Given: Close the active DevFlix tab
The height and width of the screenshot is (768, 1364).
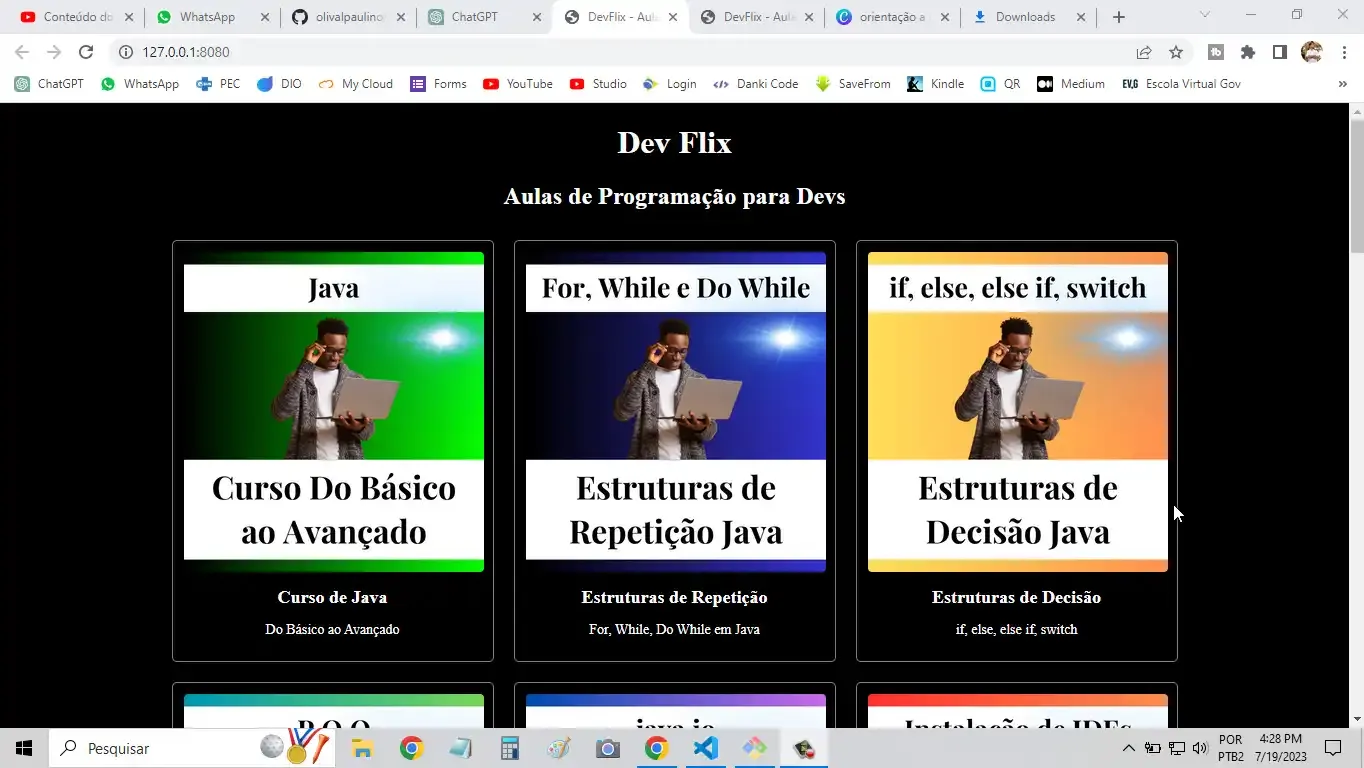Looking at the screenshot, I should click(x=672, y=17).
